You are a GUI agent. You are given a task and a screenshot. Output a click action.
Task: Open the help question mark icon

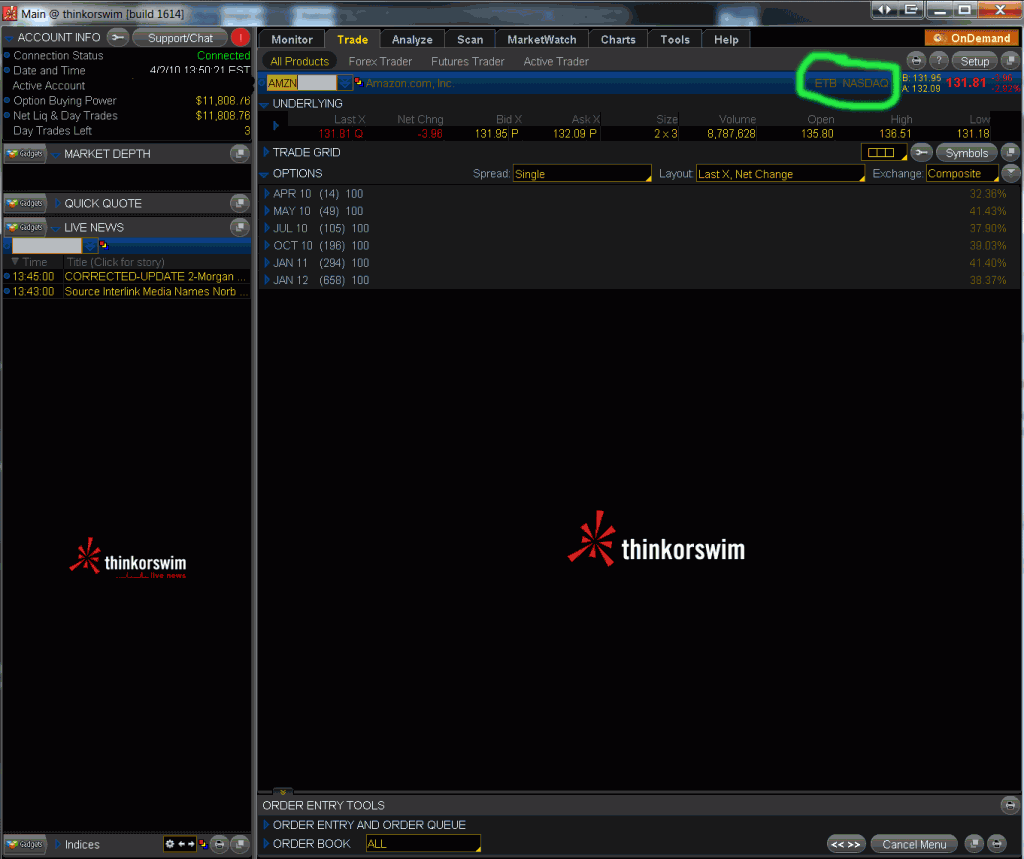tap(938, 61)
